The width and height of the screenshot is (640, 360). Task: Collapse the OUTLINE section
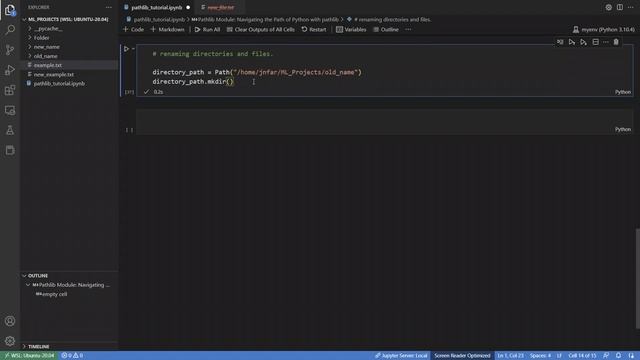pyautogui.click(x=38, y=276)
